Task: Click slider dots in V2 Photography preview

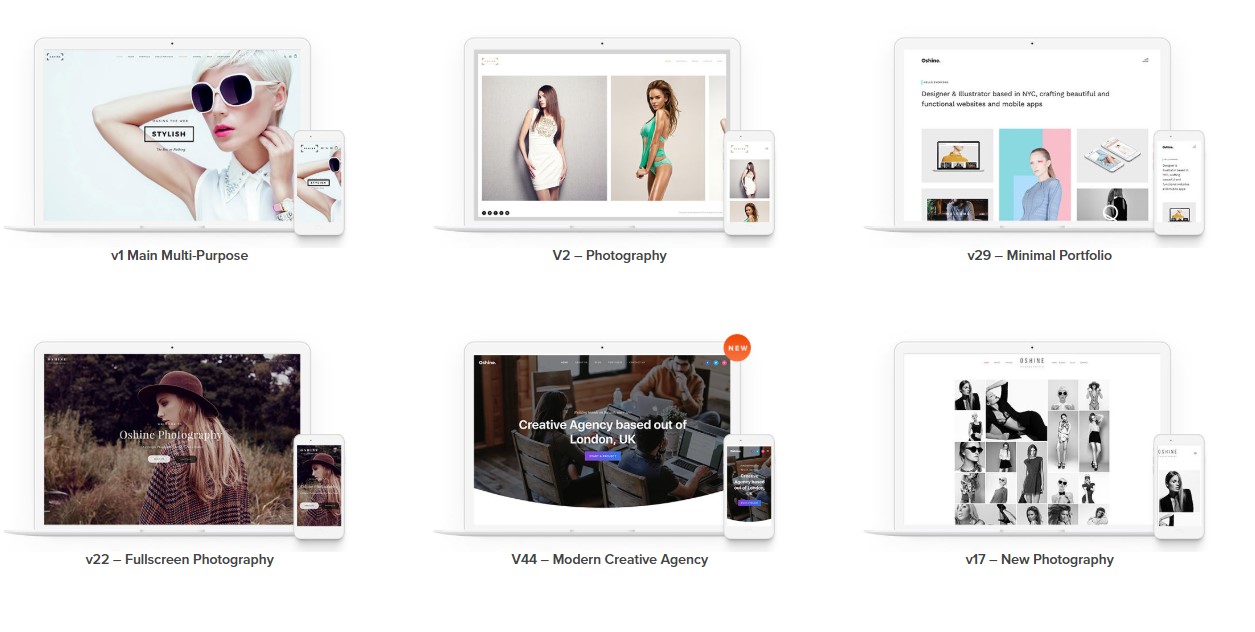Action: [x=495, y=212]
